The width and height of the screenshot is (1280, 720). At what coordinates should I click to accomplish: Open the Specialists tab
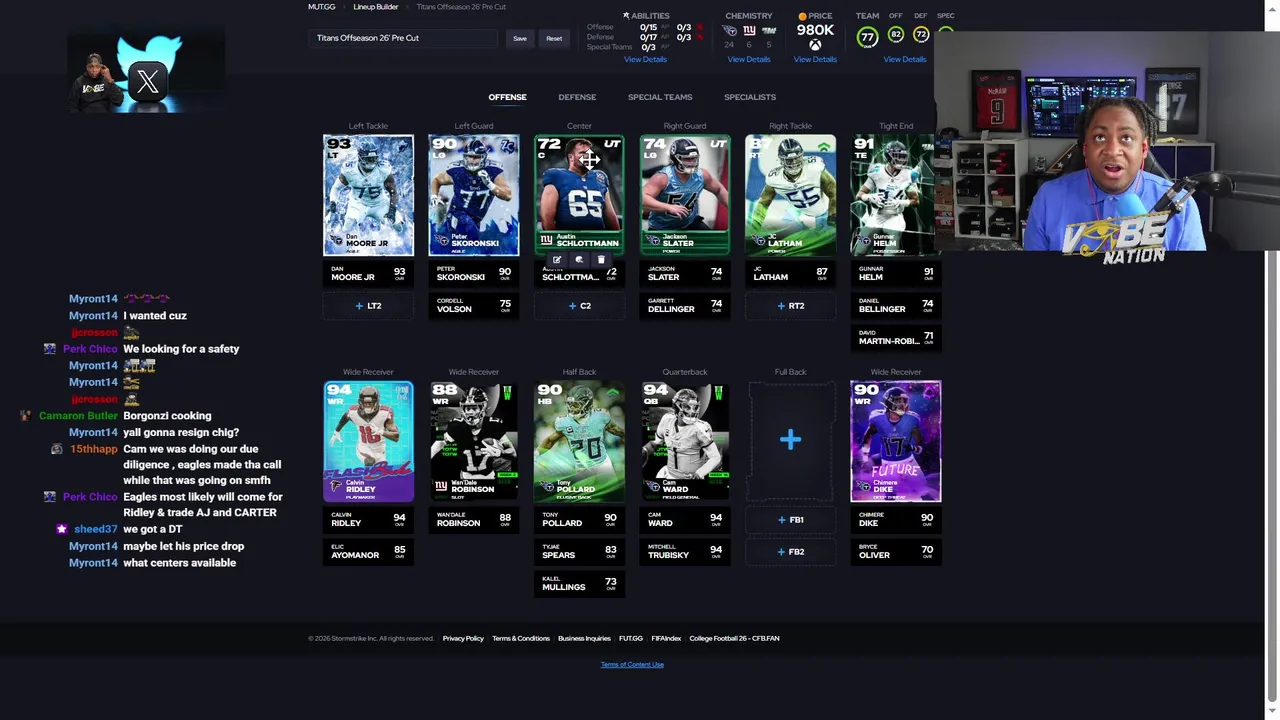(750, 97)
